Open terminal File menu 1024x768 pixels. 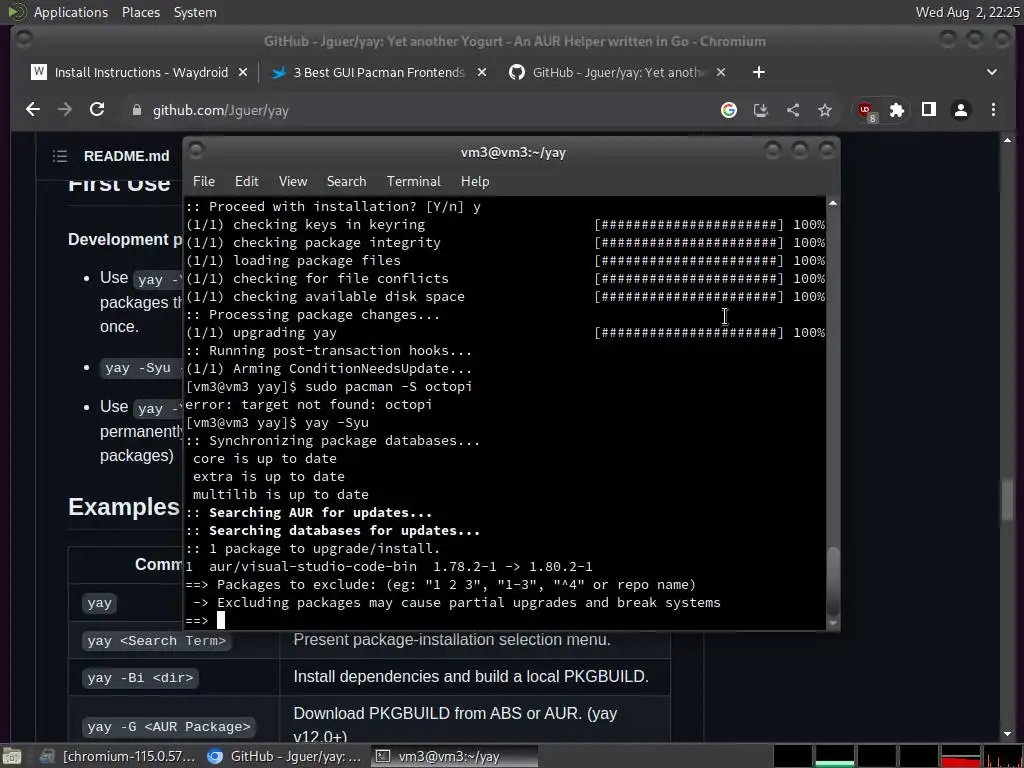pyautogui.click(x=204, y=182)
